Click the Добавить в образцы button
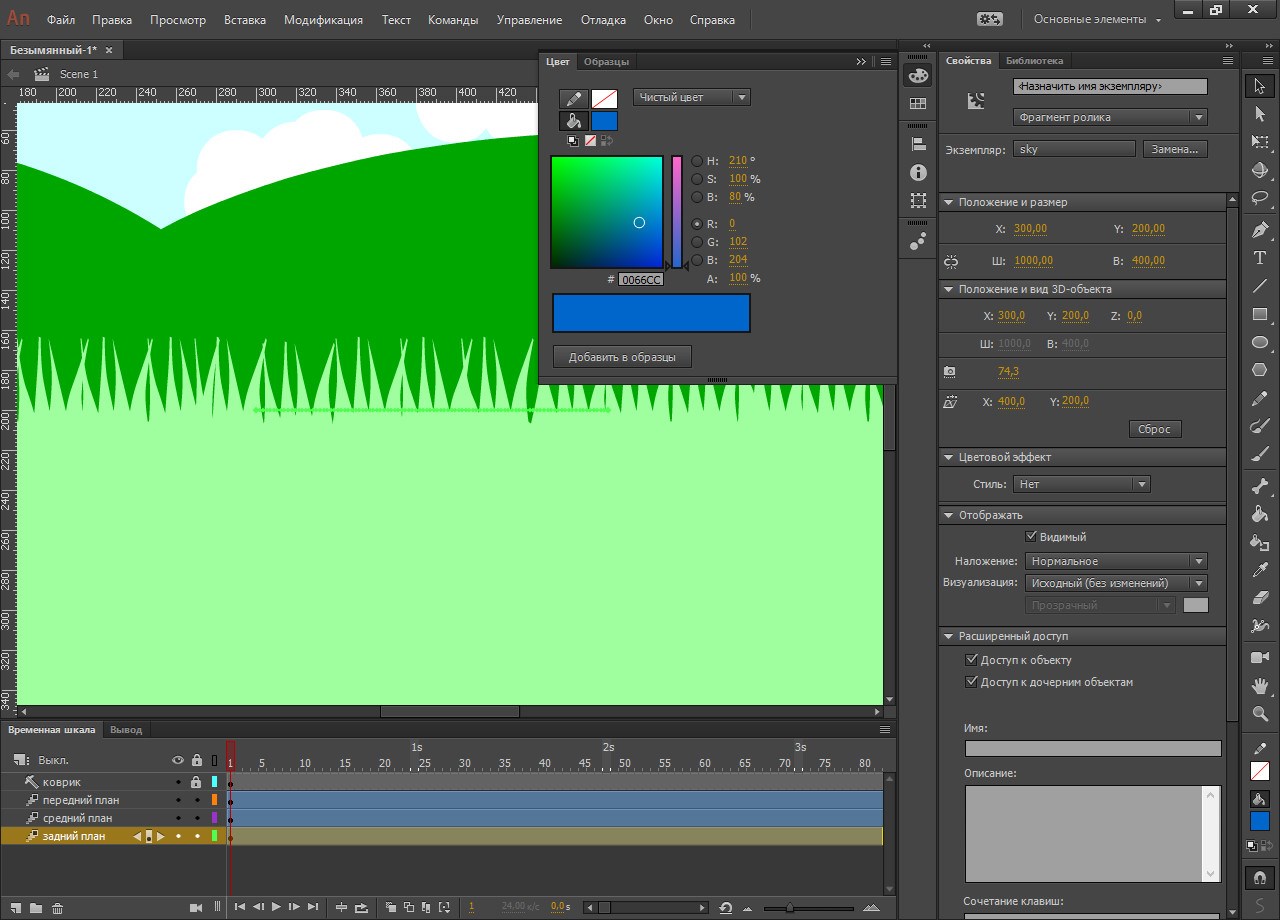This screenshot has width=1280, height=920. [x=622, y=357]
